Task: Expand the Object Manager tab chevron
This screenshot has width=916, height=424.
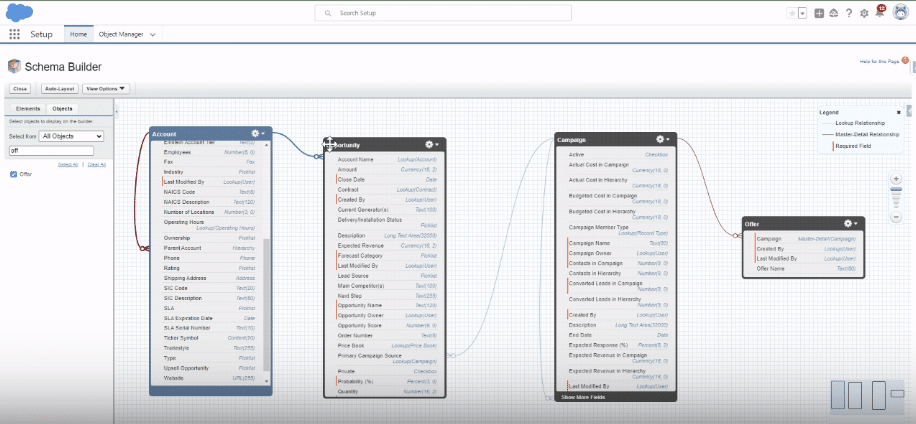Action: point(152,34)
